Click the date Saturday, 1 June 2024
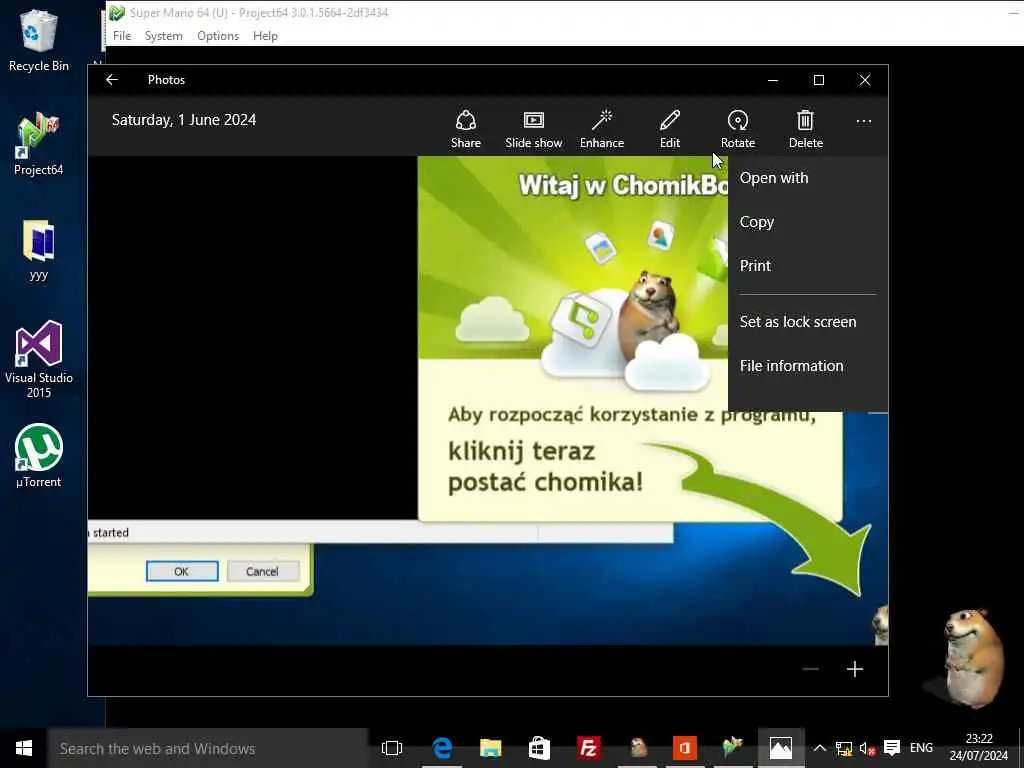Screen dimensions: 1024x768 (184, 120)
